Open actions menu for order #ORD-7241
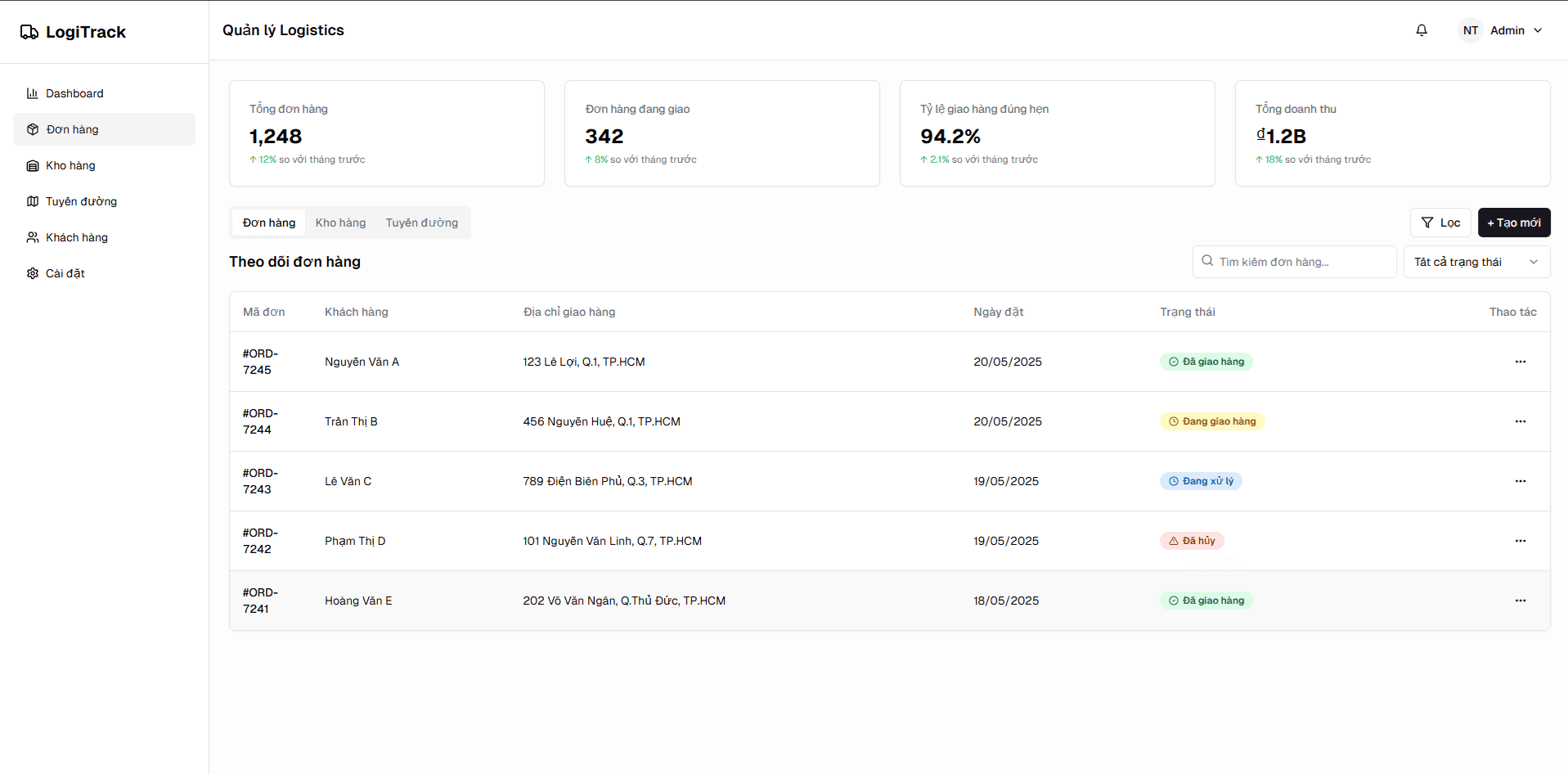 1521,601
